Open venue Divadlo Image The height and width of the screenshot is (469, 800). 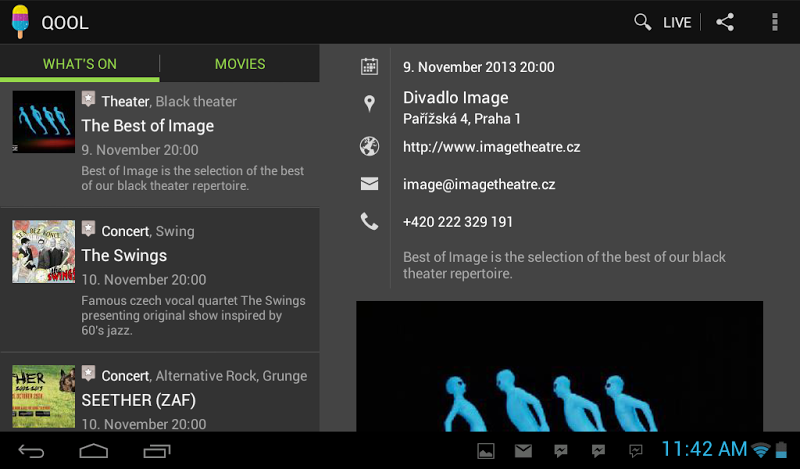point(456,97)
